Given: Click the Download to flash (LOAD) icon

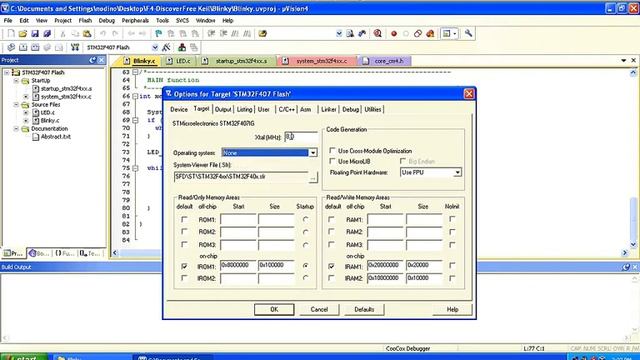Looking at the screenshot, I should click(75, 47).
